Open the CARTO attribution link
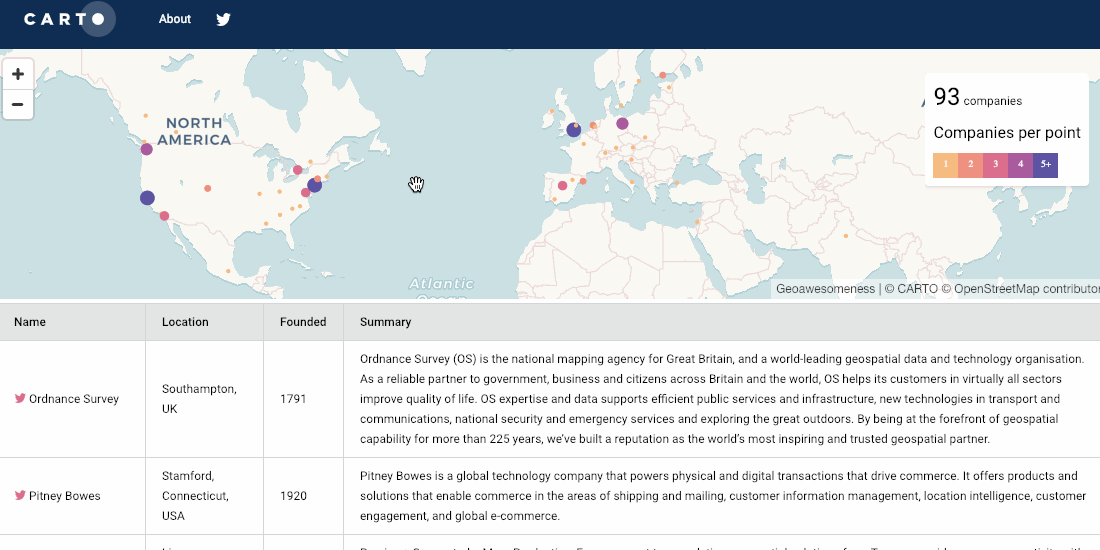Image resolution: width=1100 pixels, height=550 pixels. pos(916,289)
